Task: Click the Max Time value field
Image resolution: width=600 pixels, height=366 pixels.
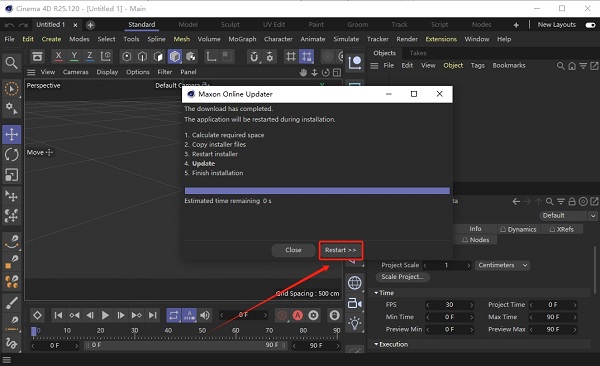Action: pyautogui.click(x=553, y=317)
